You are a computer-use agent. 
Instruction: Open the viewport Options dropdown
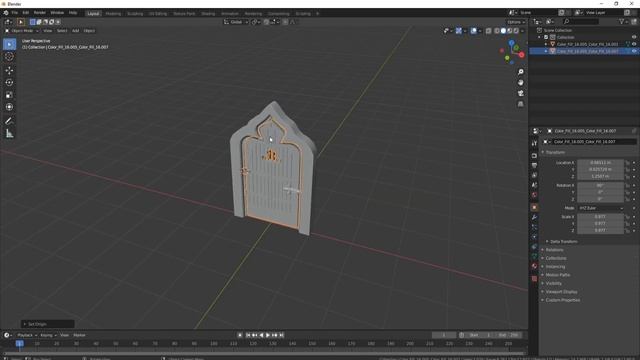[516, 22]
